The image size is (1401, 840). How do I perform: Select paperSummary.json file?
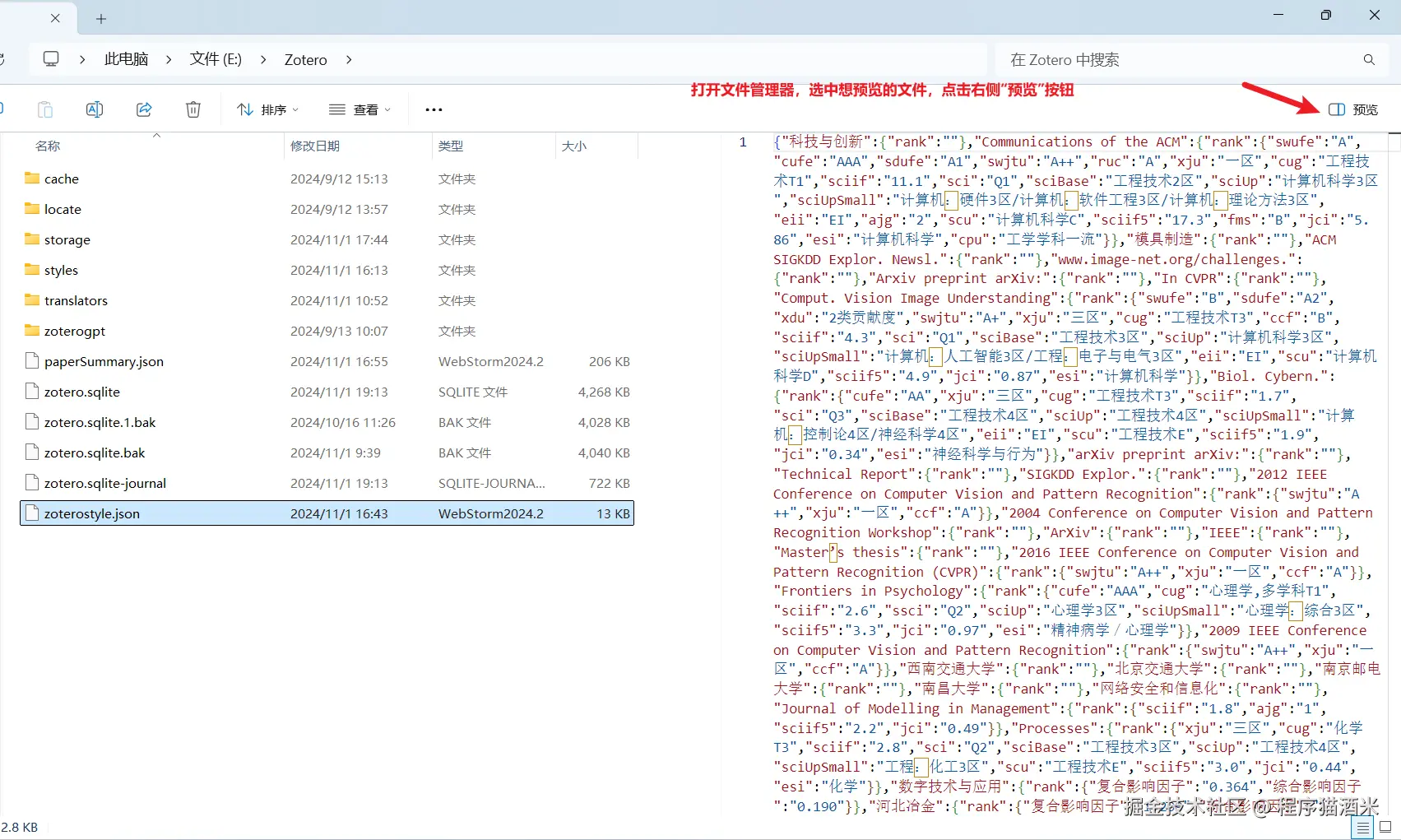[327, 361]
